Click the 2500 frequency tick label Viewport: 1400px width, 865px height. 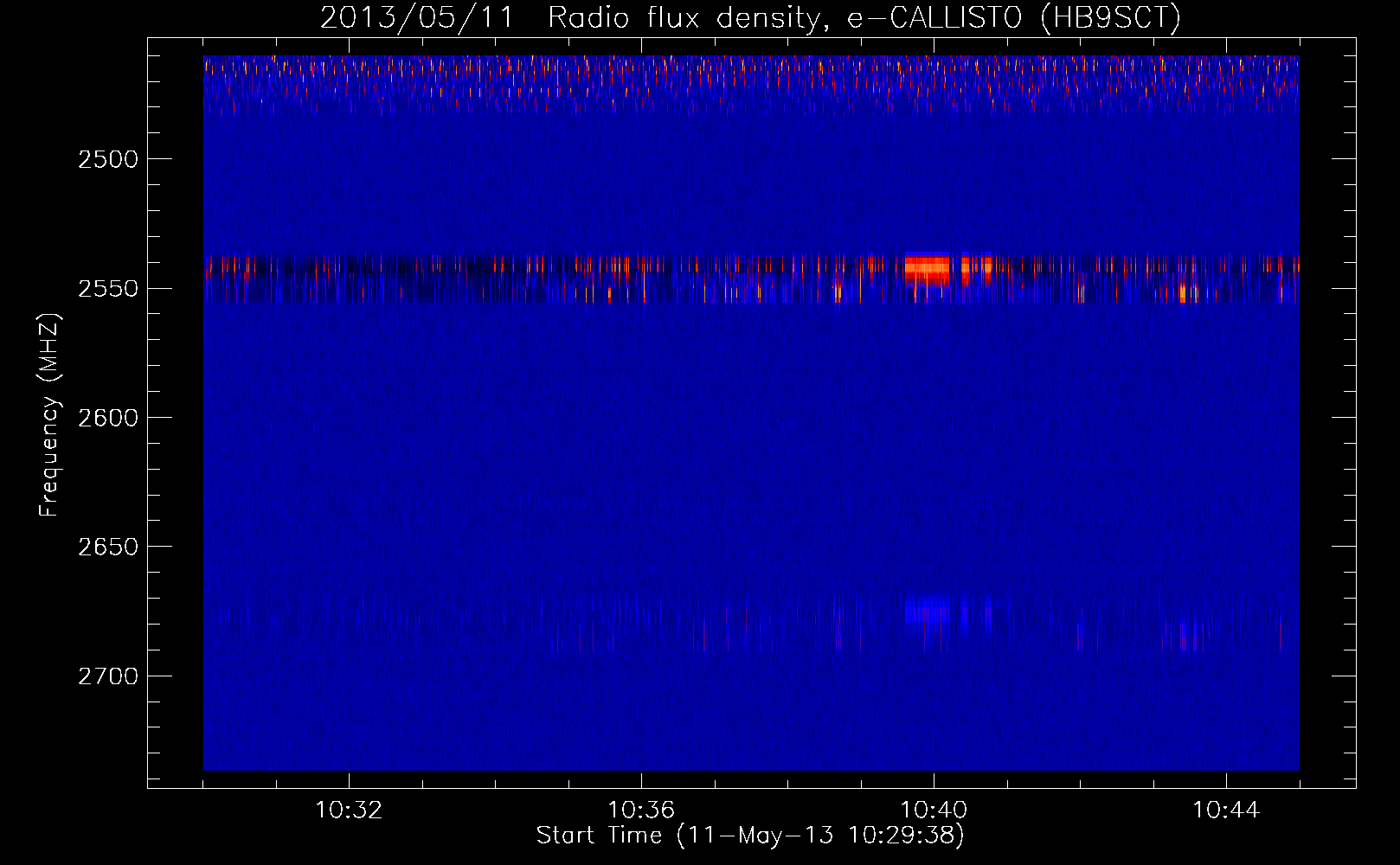coord(107,159)
